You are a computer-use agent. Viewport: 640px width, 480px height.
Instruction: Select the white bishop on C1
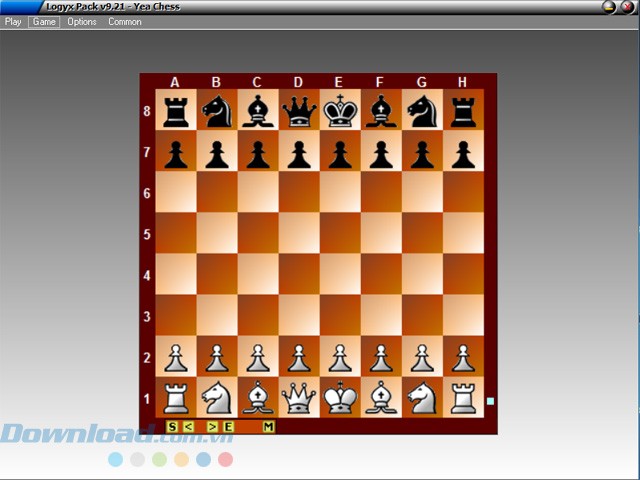pyautogui.click(x=258, y=397)
